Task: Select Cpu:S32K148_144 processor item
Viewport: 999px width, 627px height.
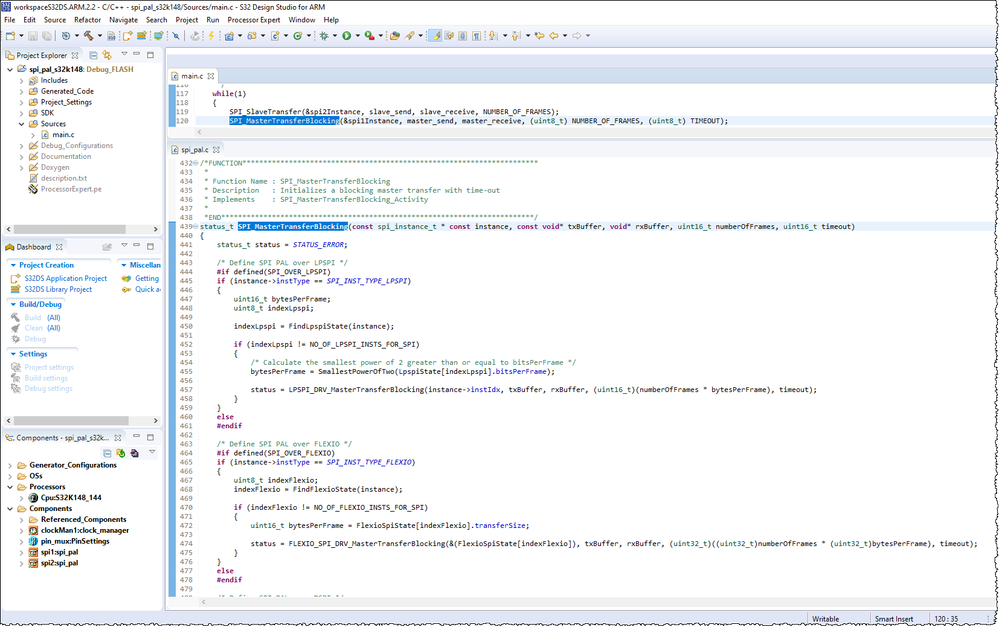Action: coord(71,498)
